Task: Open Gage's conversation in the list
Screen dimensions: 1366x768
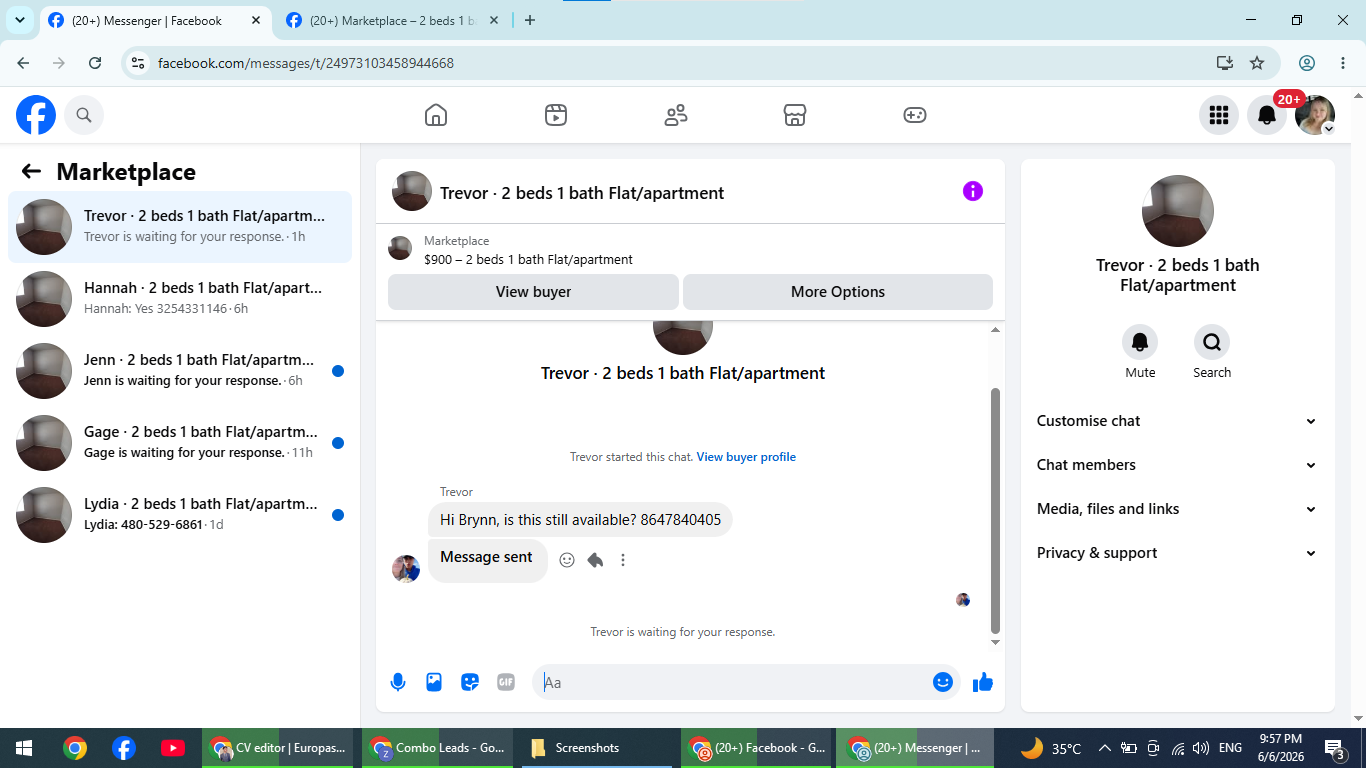Action: coord(180,443)
